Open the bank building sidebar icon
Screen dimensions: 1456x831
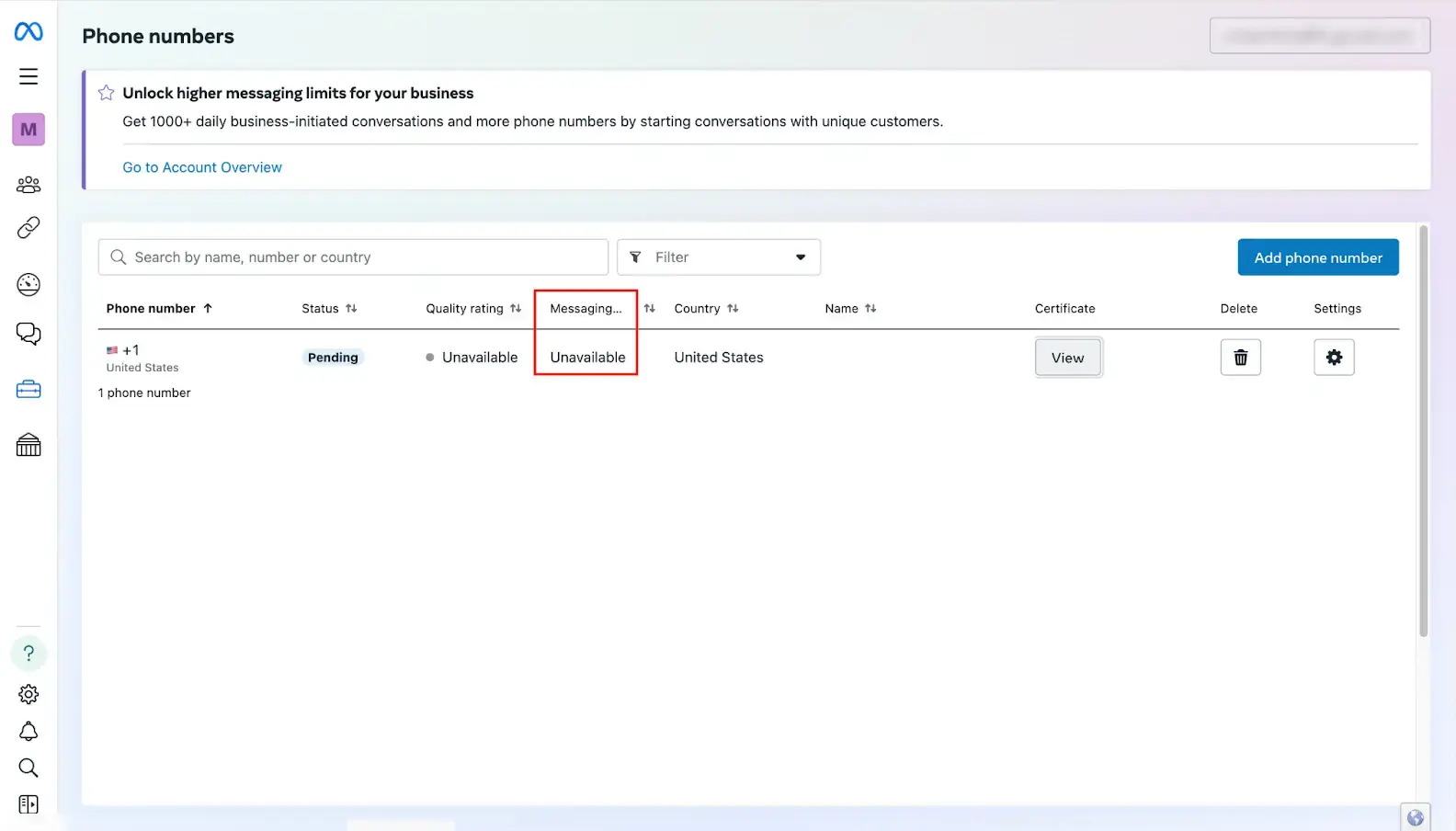28,446
